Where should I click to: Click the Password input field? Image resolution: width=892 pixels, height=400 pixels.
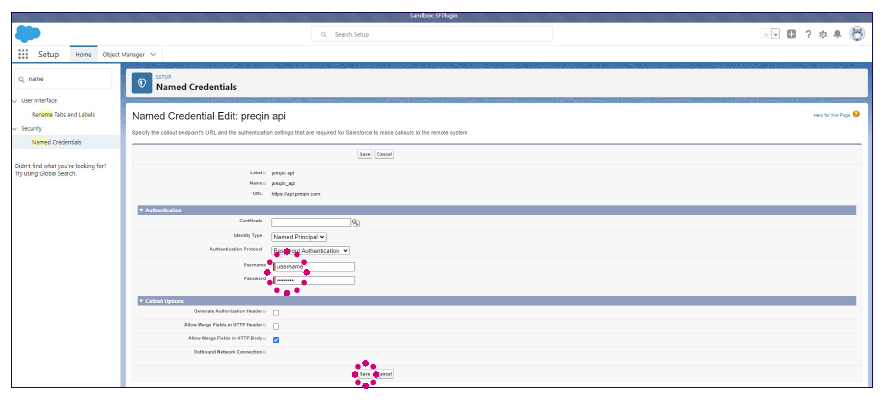click(x=313, y=281)
